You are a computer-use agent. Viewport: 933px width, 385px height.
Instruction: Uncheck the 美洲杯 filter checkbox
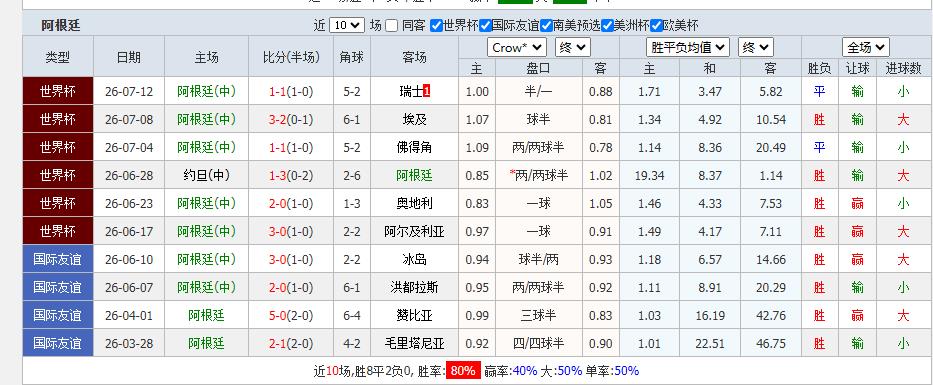(607, 26)
